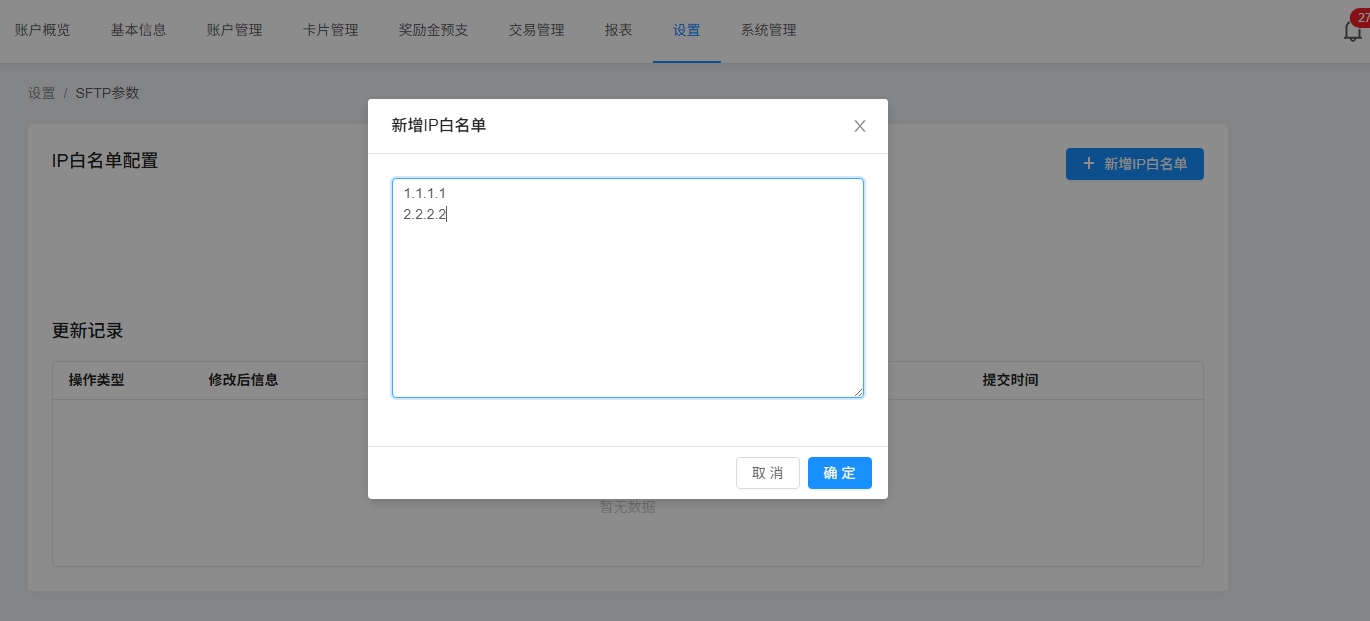The image size is (1370, 621).
Task: Select the active 设置 tab
Action: (686, 30)
